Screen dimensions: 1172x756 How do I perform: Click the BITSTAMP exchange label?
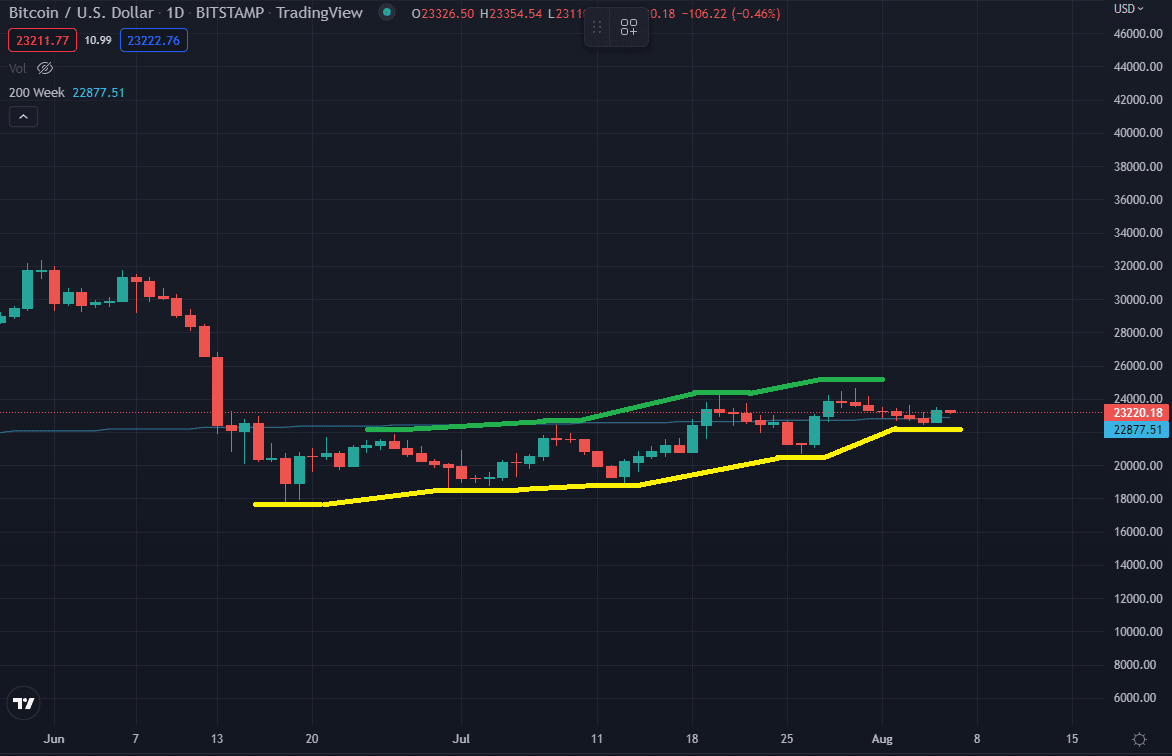[229, 13]
